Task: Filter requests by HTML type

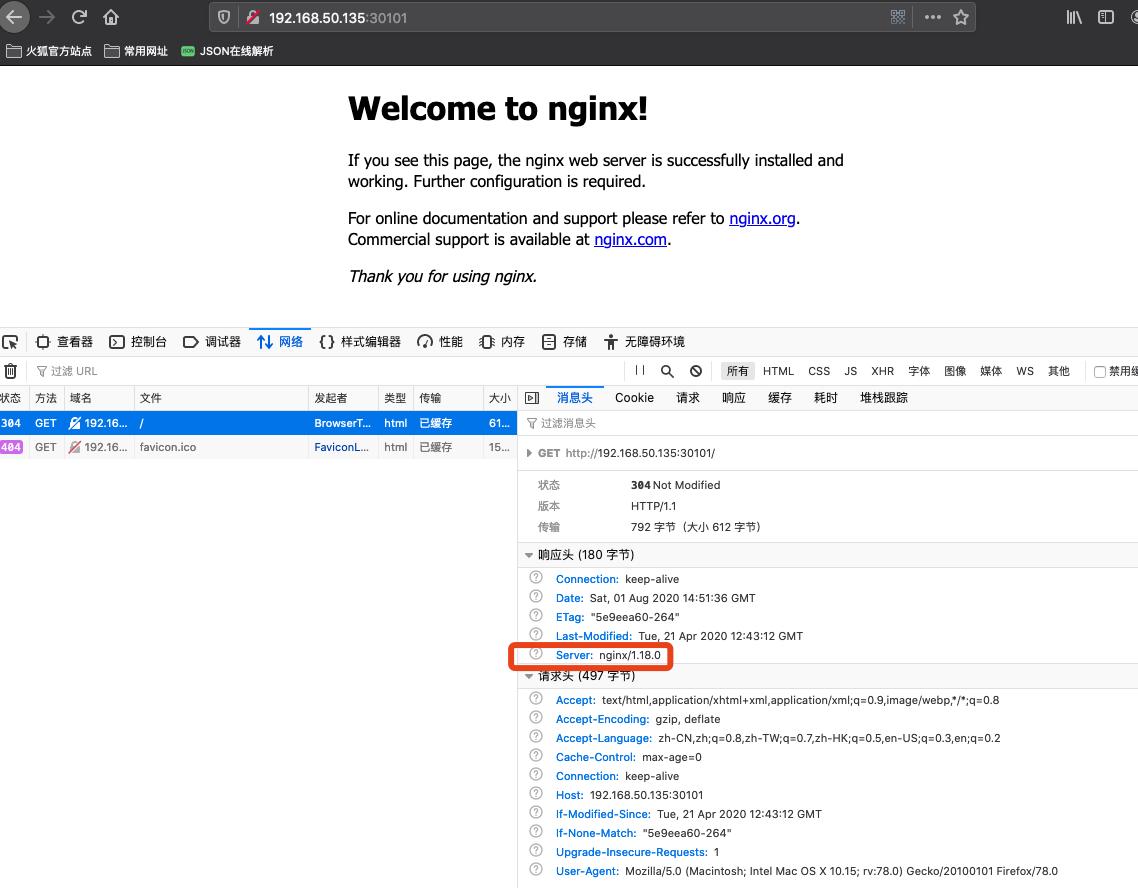Action: pos(778,371)
